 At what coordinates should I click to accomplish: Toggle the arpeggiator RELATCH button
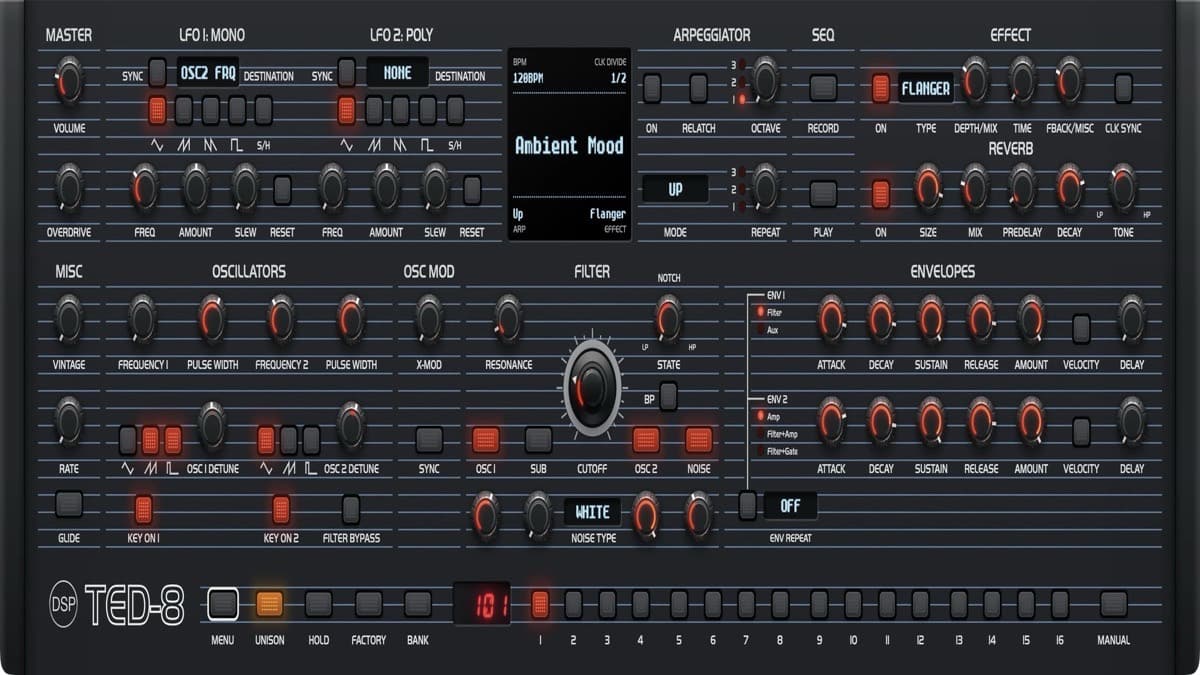699,88
